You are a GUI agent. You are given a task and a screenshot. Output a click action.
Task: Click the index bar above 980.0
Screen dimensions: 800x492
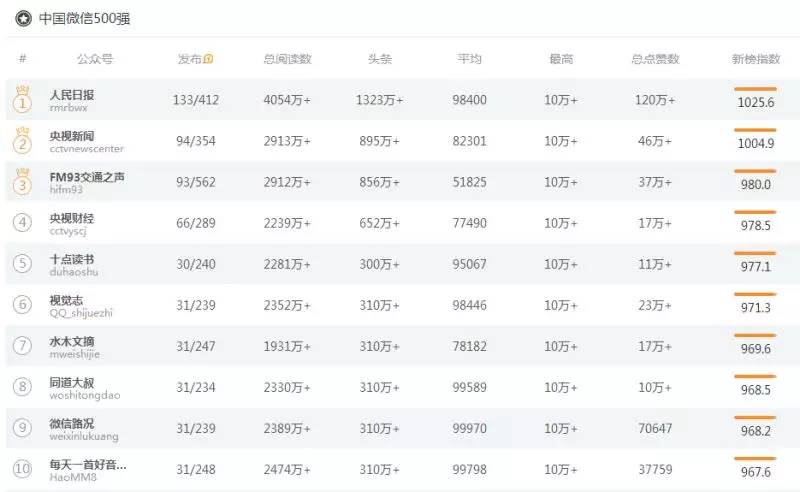[x=755, y=171]
